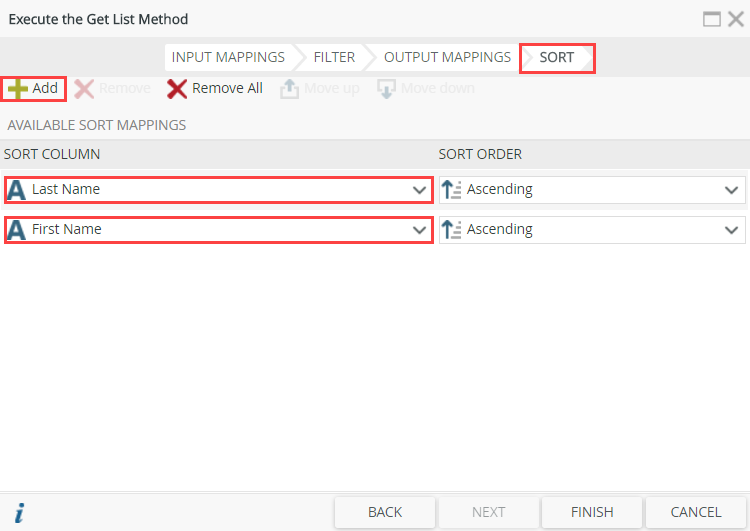
Task: Expand the Last Name sort column dropdown arrow
Action: pyautogui.click(x=419, y=190)
